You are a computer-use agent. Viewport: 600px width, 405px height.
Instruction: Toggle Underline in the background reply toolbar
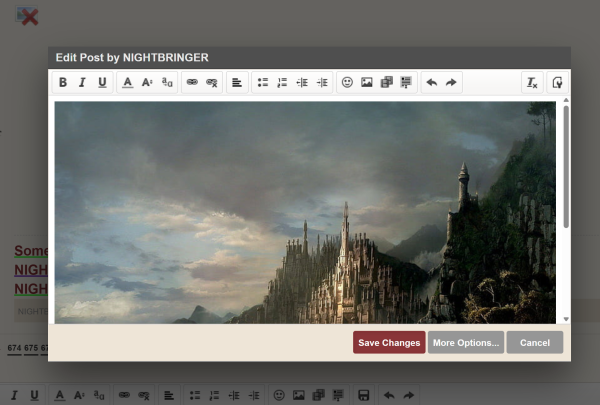tap(34, 395)
